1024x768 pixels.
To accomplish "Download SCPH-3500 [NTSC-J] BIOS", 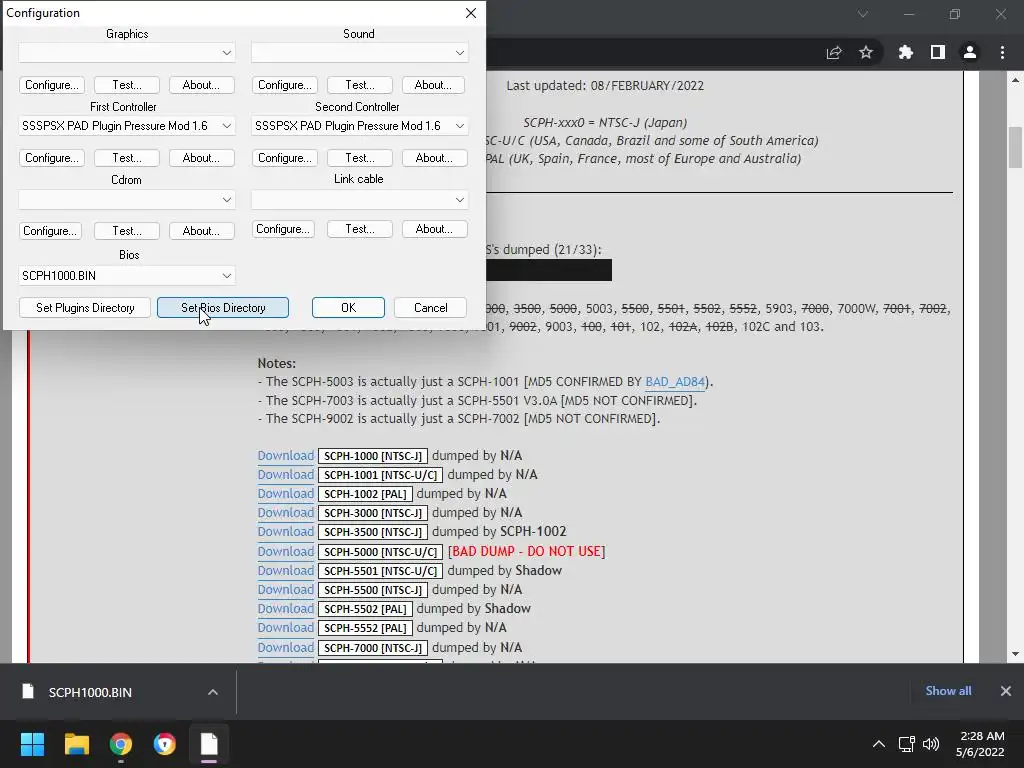I will [x=285, y=531].
